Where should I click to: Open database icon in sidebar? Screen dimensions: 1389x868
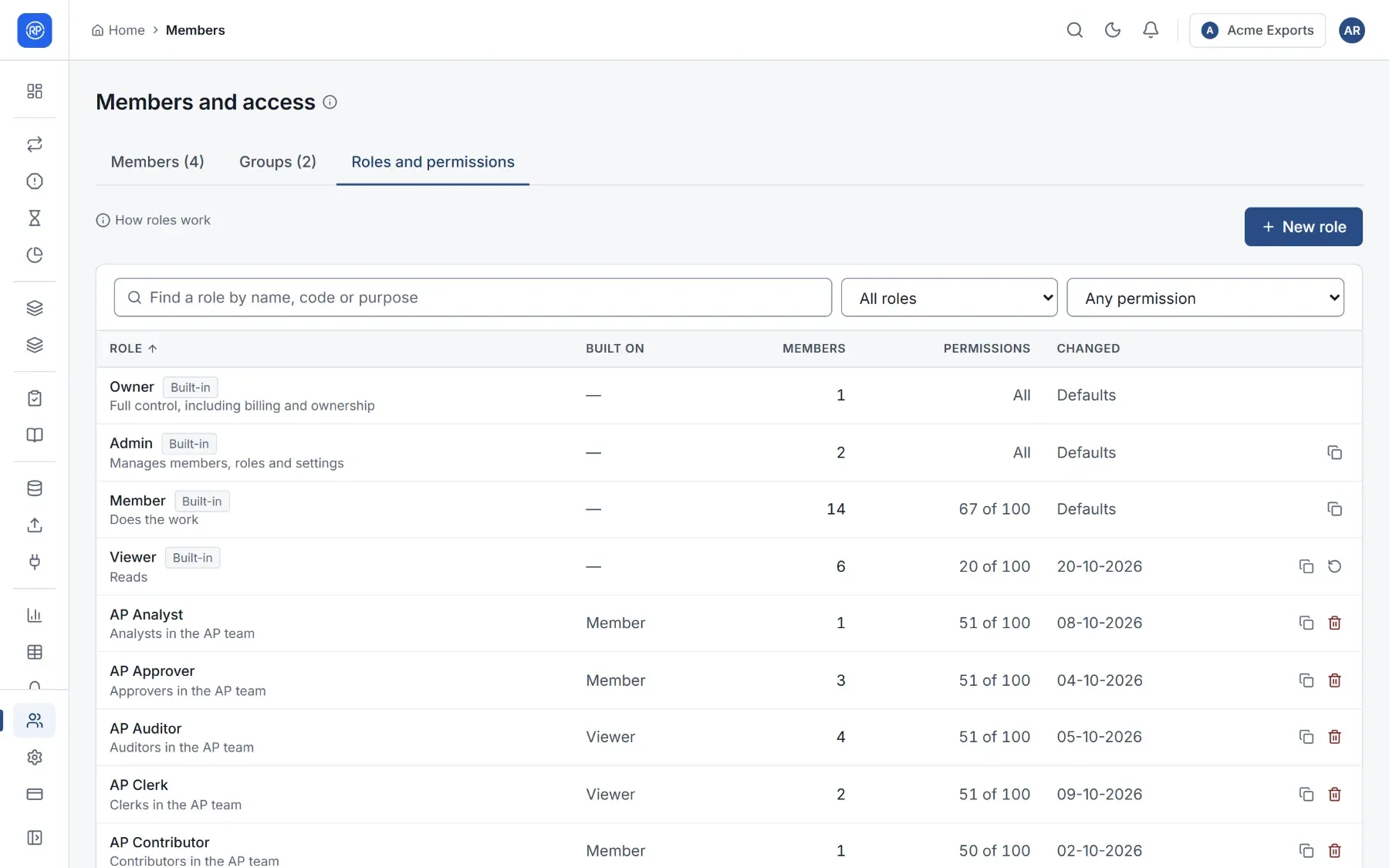click(x=35, y=488)
